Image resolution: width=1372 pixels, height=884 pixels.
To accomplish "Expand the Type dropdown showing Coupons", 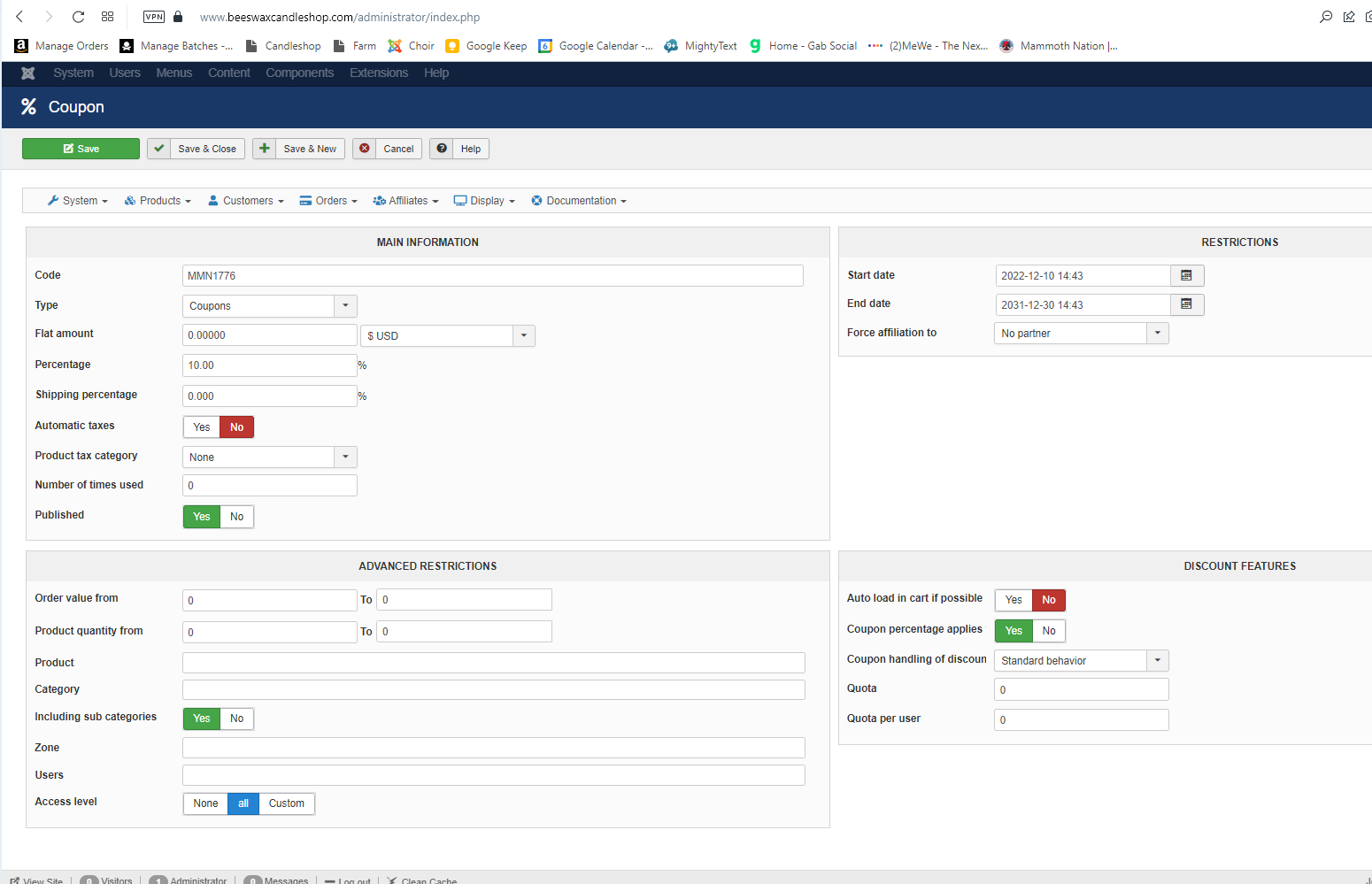I will pos(345,306).
